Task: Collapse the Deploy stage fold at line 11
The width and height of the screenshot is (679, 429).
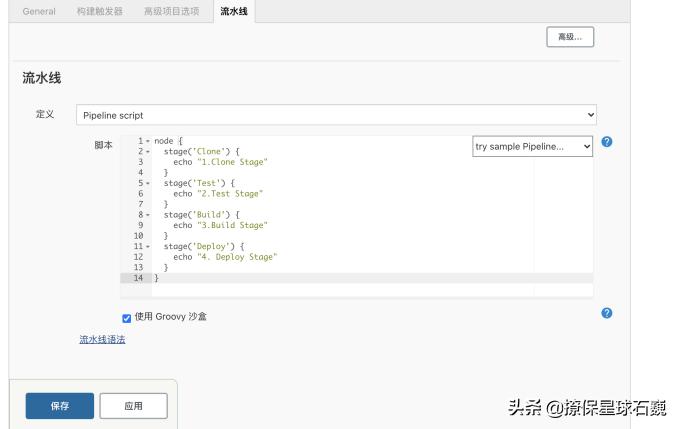Action: [x=148, y=247]
